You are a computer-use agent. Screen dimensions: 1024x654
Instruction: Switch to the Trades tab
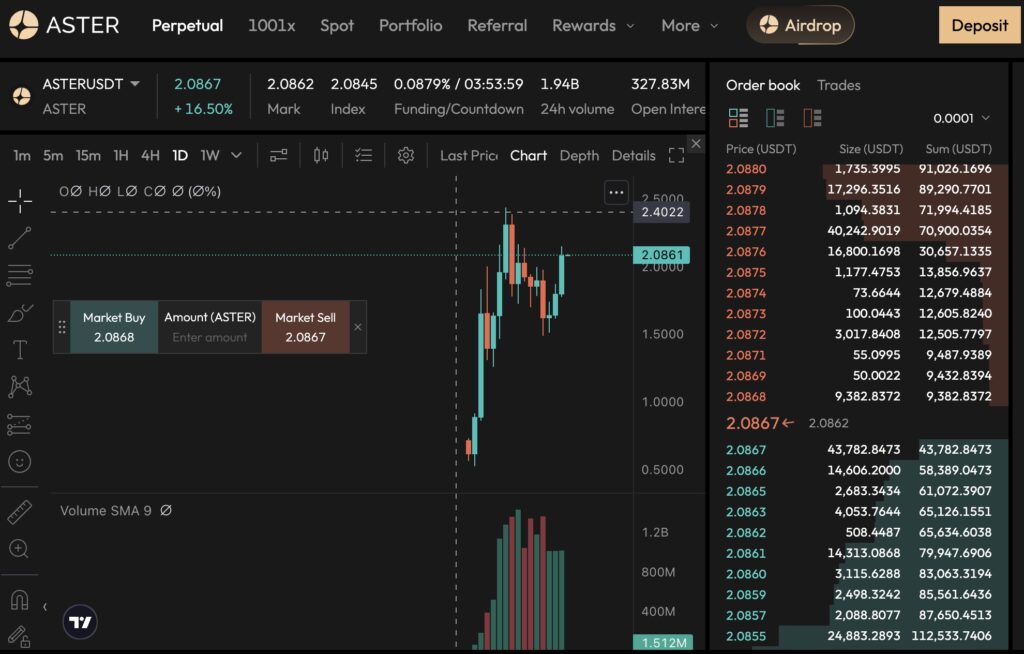[838, 85]
